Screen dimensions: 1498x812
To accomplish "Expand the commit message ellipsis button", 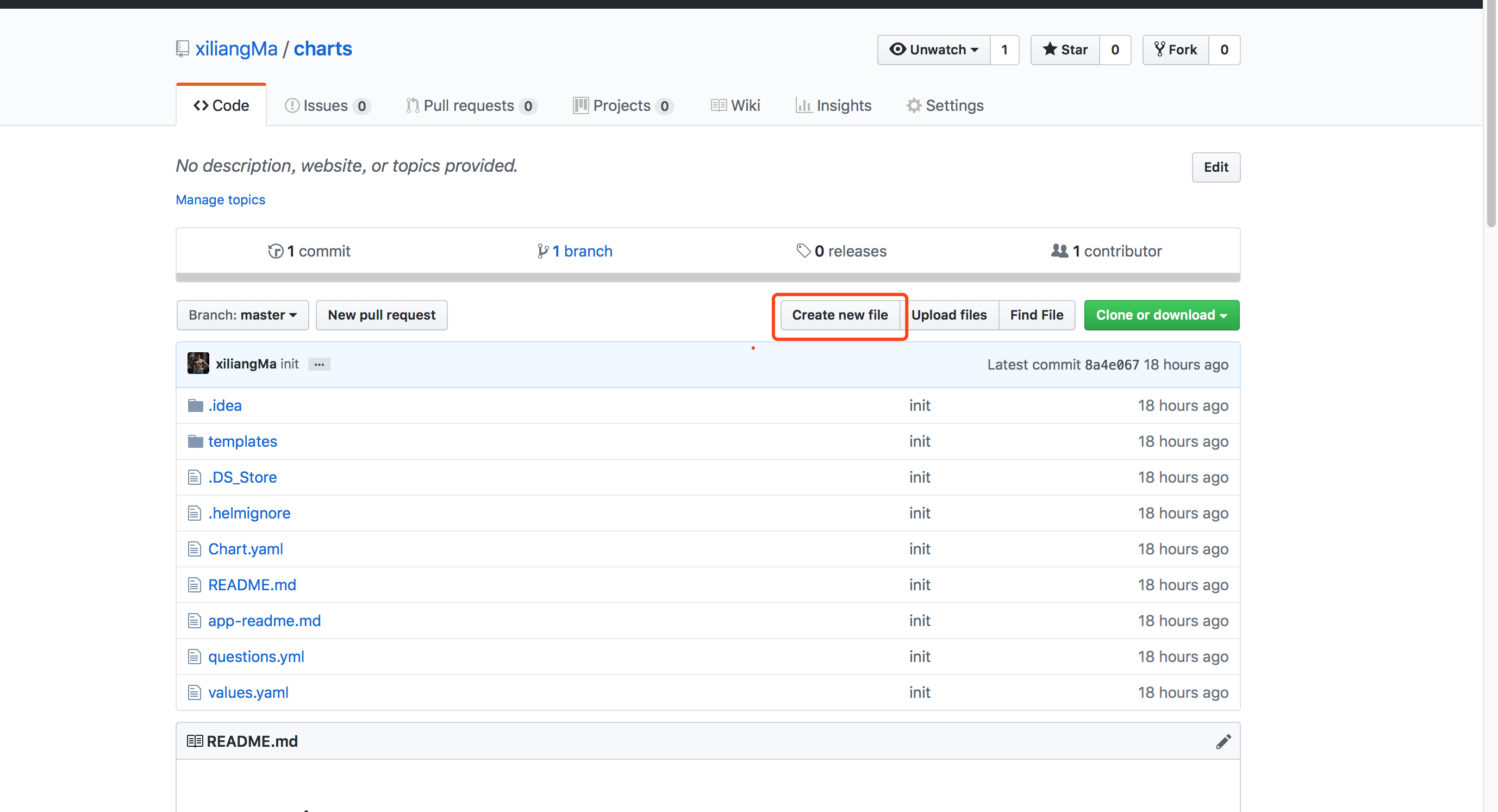I will tap(319, 364).
